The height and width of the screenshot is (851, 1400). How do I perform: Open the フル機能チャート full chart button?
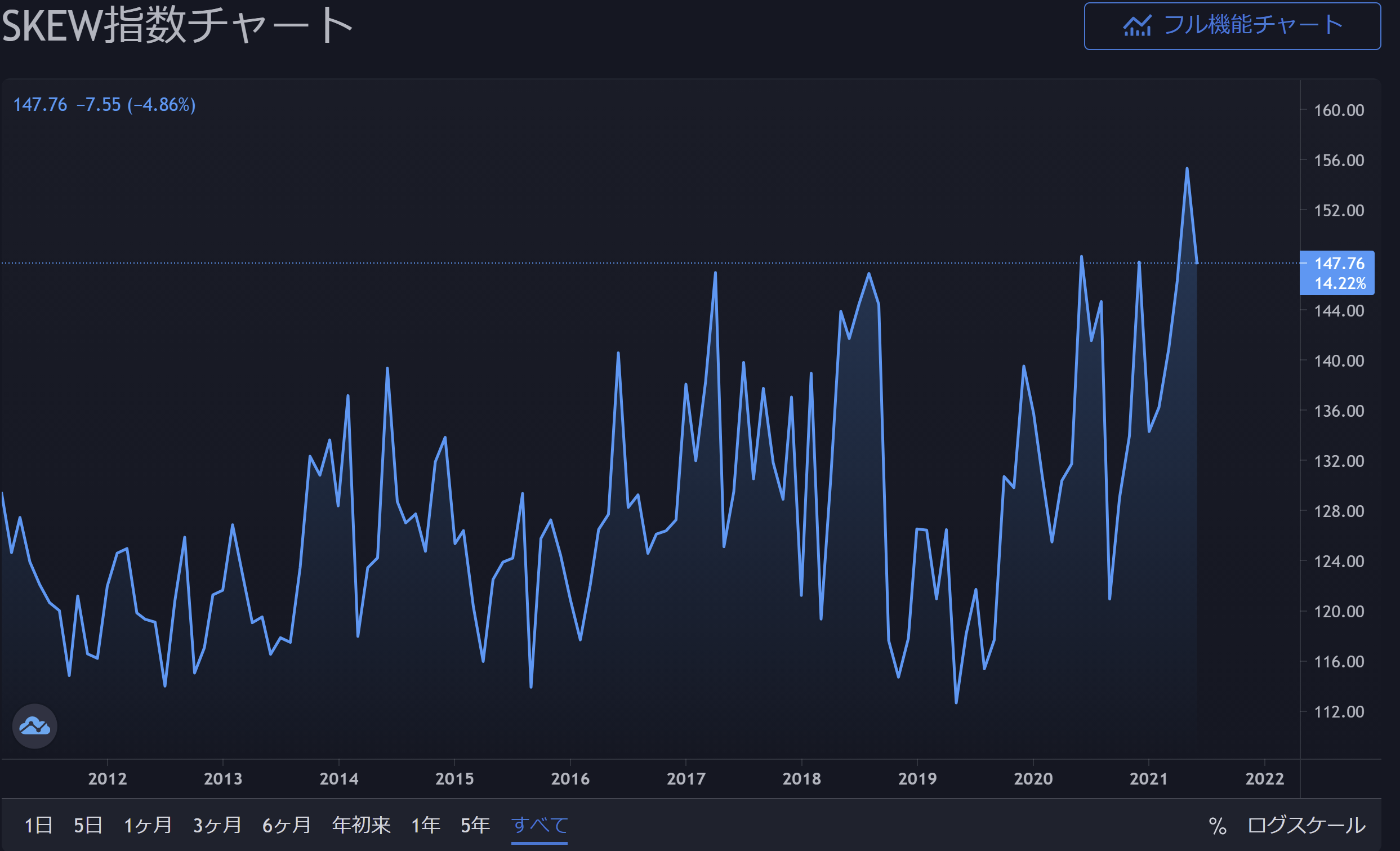pos(1232,26)
